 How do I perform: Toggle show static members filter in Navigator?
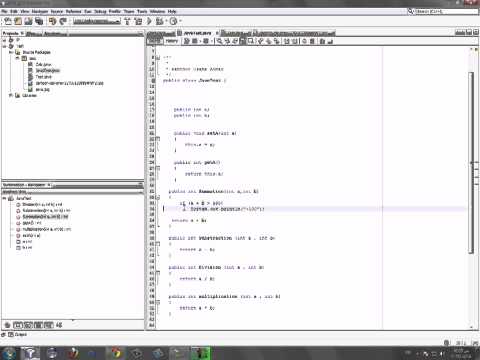[x=28, y=325]
